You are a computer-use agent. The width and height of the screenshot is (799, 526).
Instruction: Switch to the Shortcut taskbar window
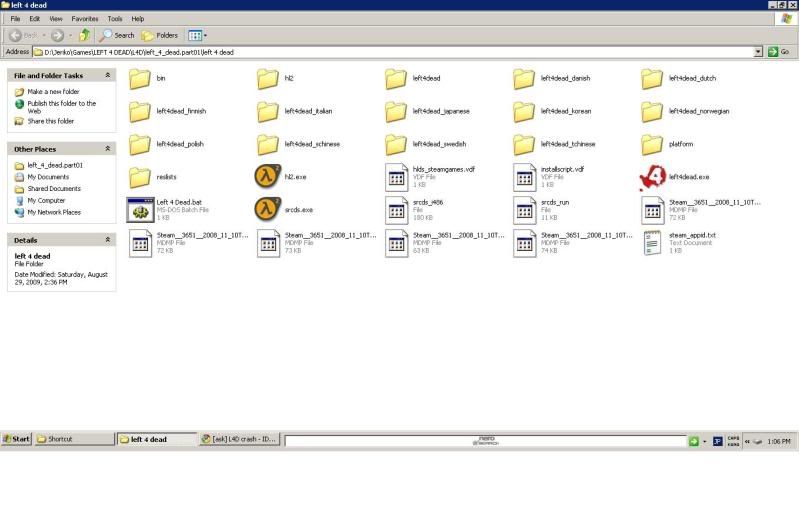pyautogui.click(x=74, y=439)
